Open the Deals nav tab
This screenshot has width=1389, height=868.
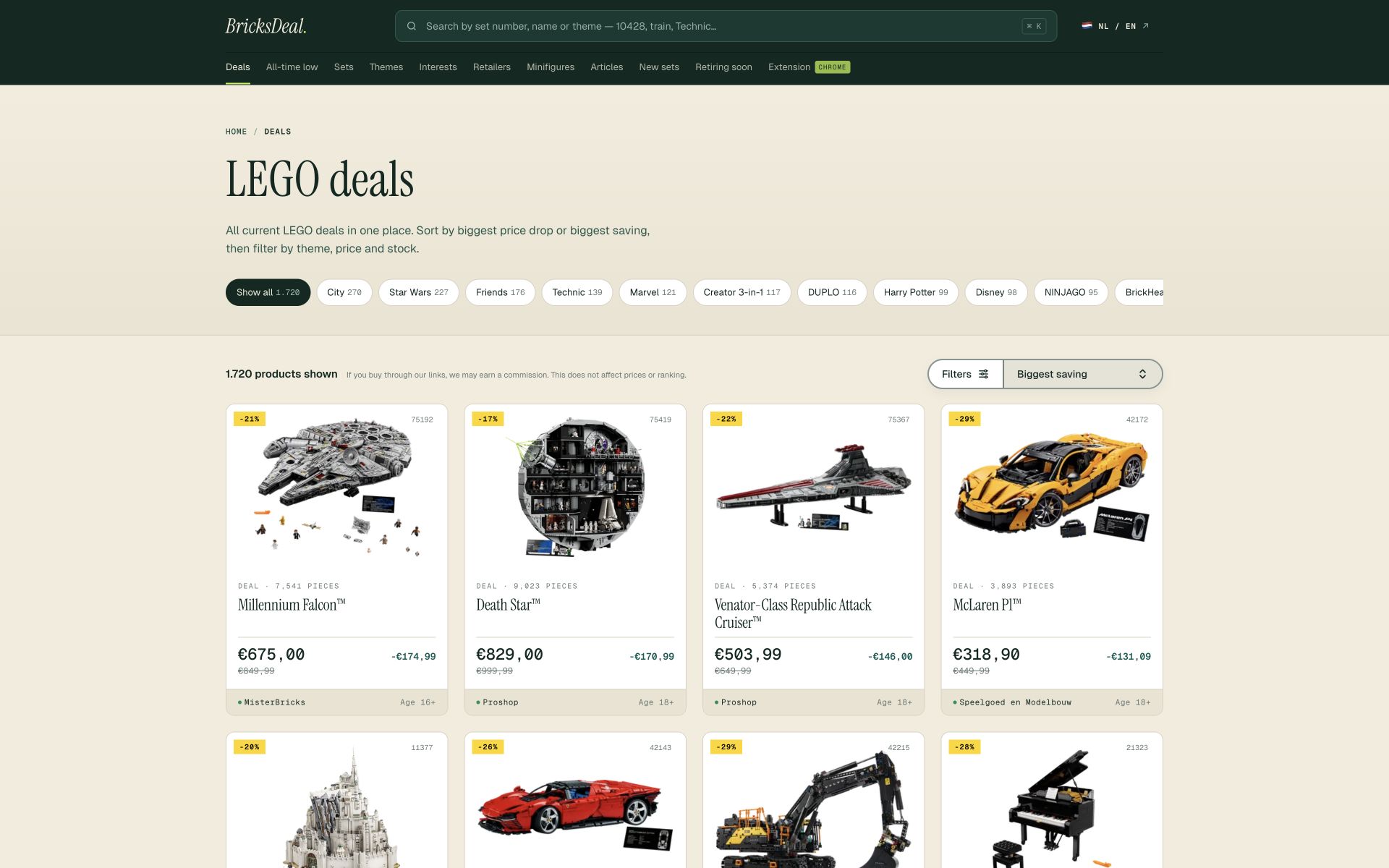237,67
